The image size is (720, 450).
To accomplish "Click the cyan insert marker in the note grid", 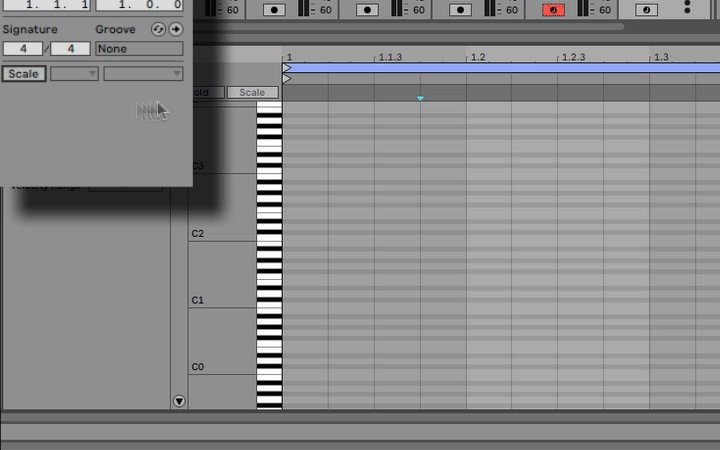I will point(420,98).
